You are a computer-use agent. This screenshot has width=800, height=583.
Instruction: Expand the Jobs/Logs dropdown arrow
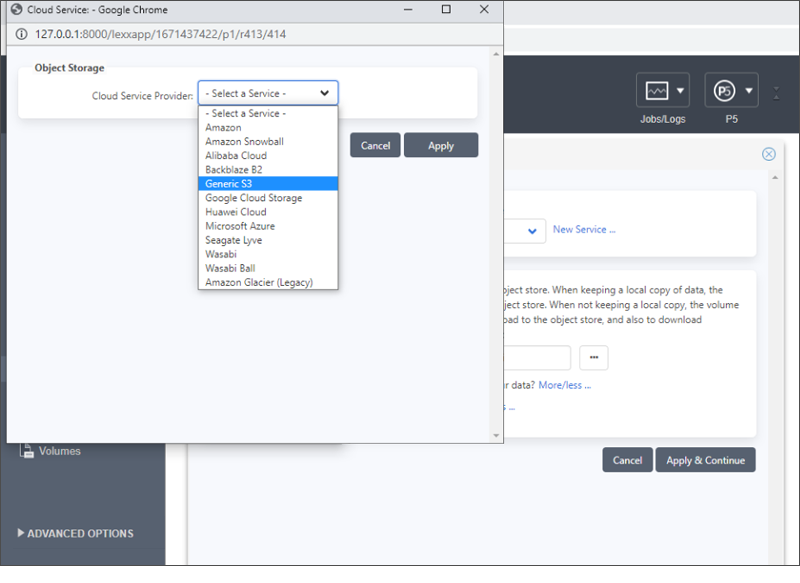click(x=680, y=91)
